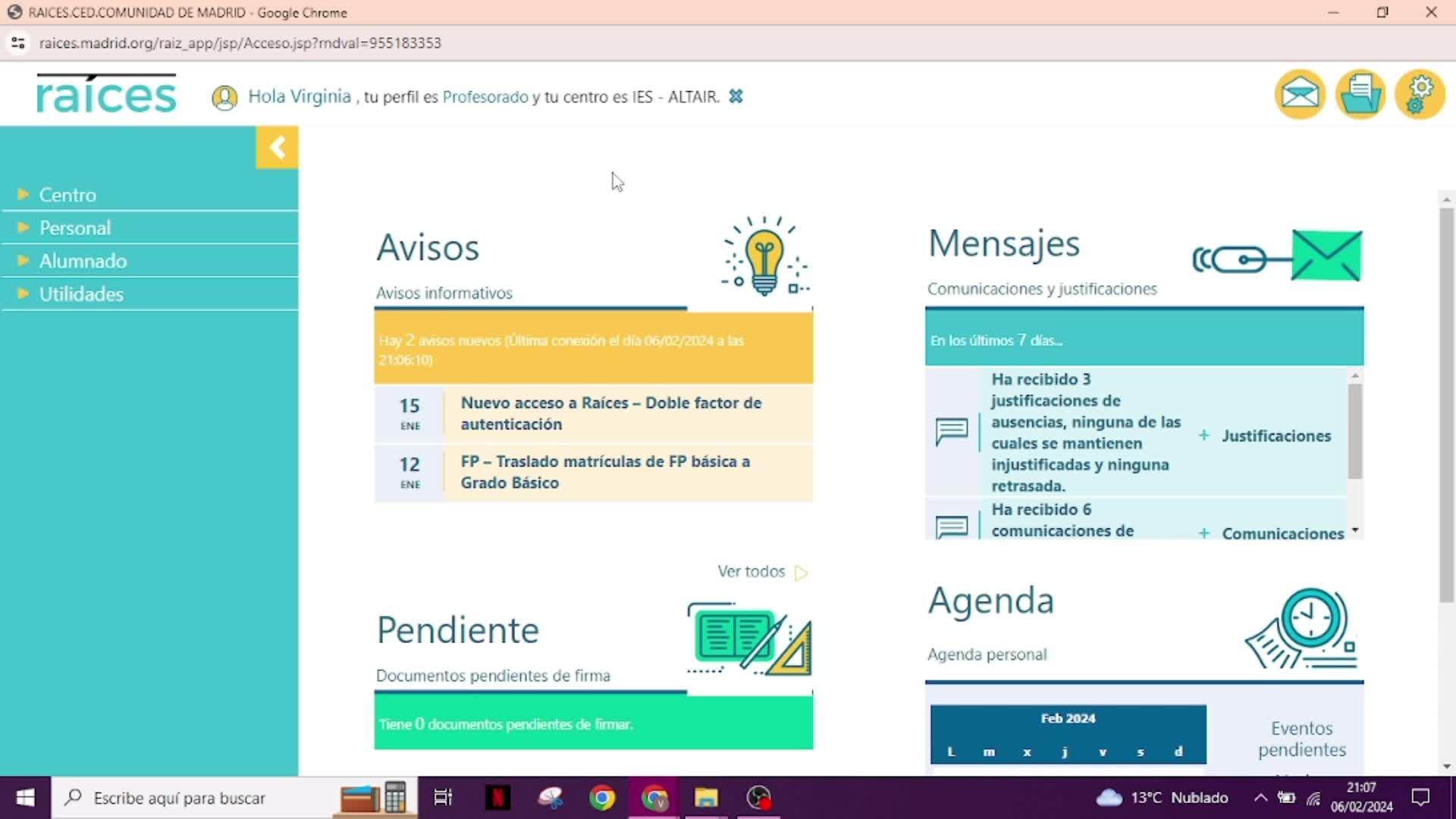Open the gear settings icon in header
This screenshot has width=1456, height=819.
[1420, 95]
